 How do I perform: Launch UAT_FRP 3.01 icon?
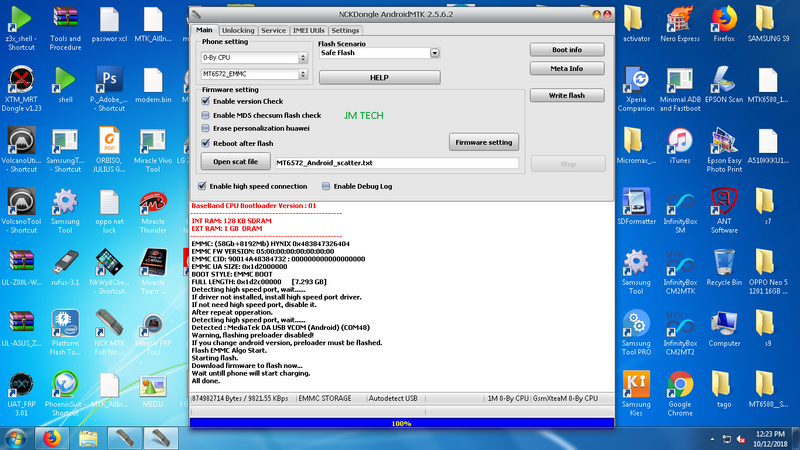(21, 394)
